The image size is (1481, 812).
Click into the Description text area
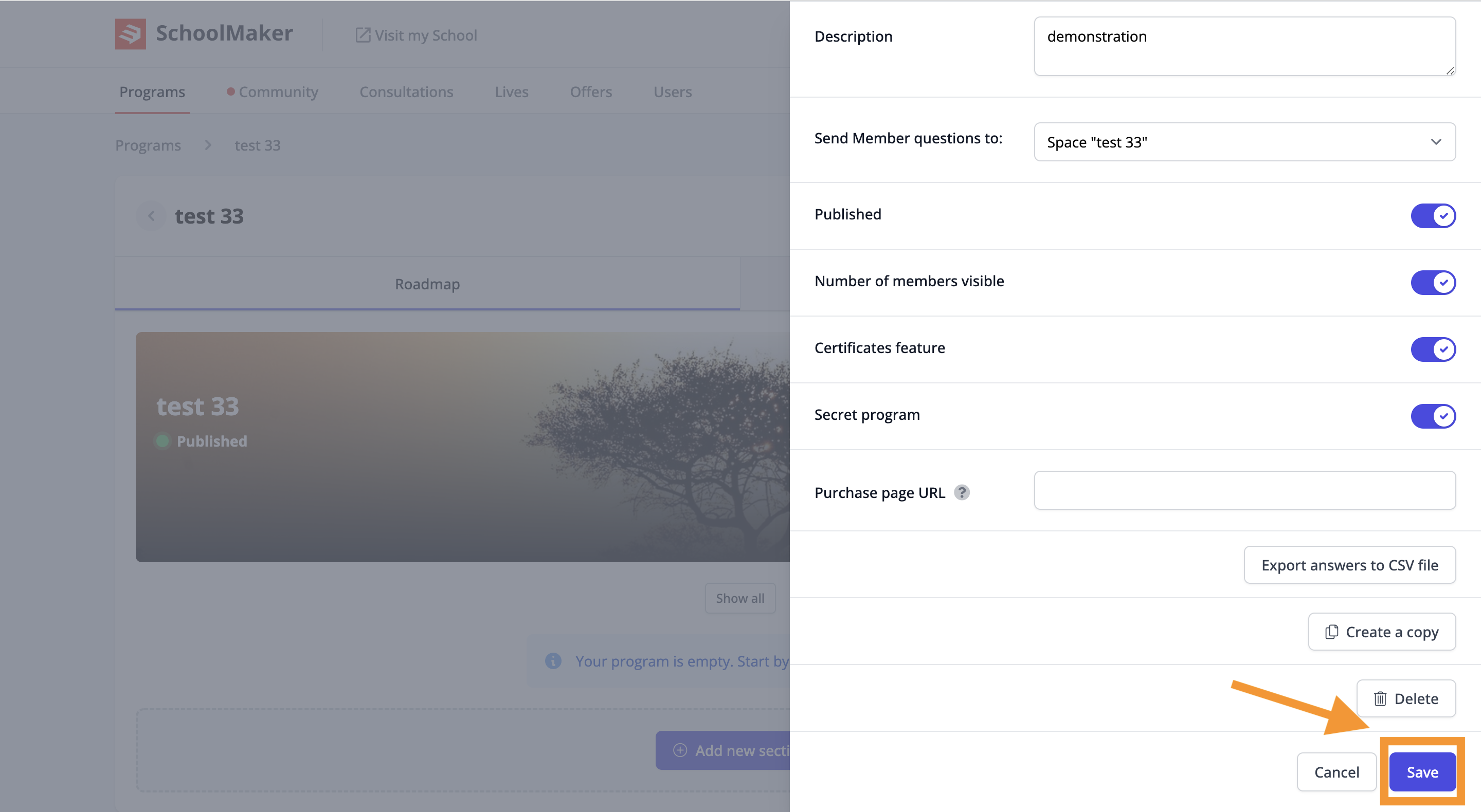point(1244,46)
